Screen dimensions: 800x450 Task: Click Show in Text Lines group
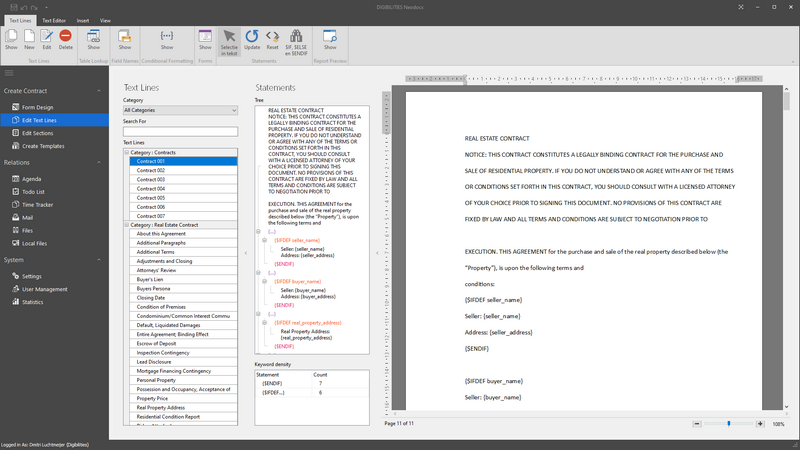pyautogui.click(x=11, y=39)
